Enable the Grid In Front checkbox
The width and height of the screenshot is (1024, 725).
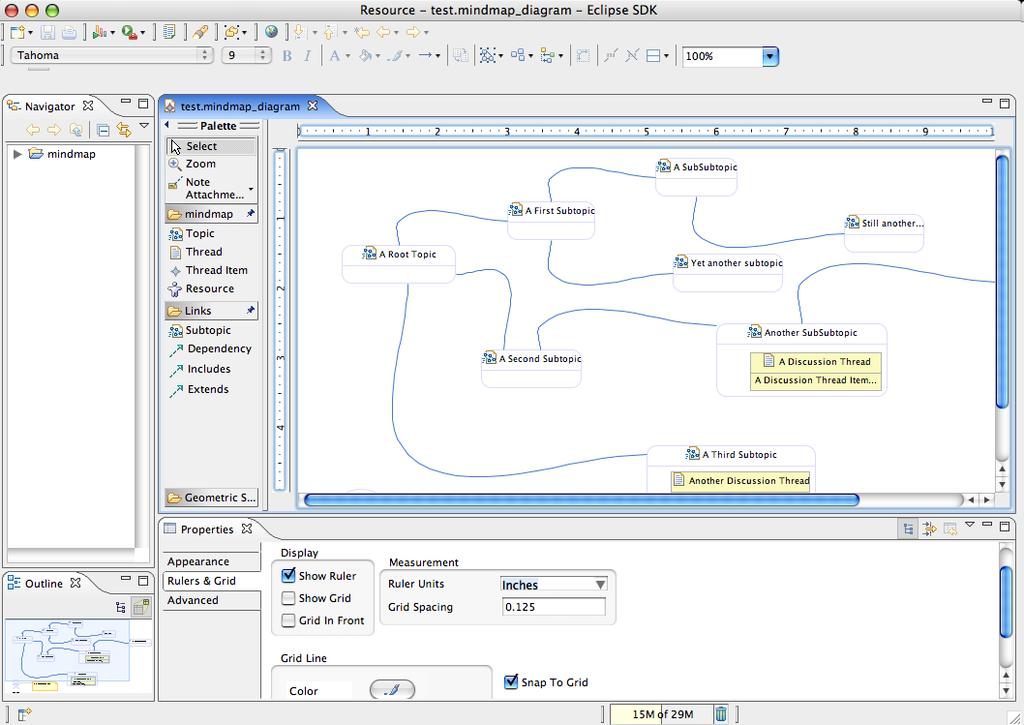288,620
